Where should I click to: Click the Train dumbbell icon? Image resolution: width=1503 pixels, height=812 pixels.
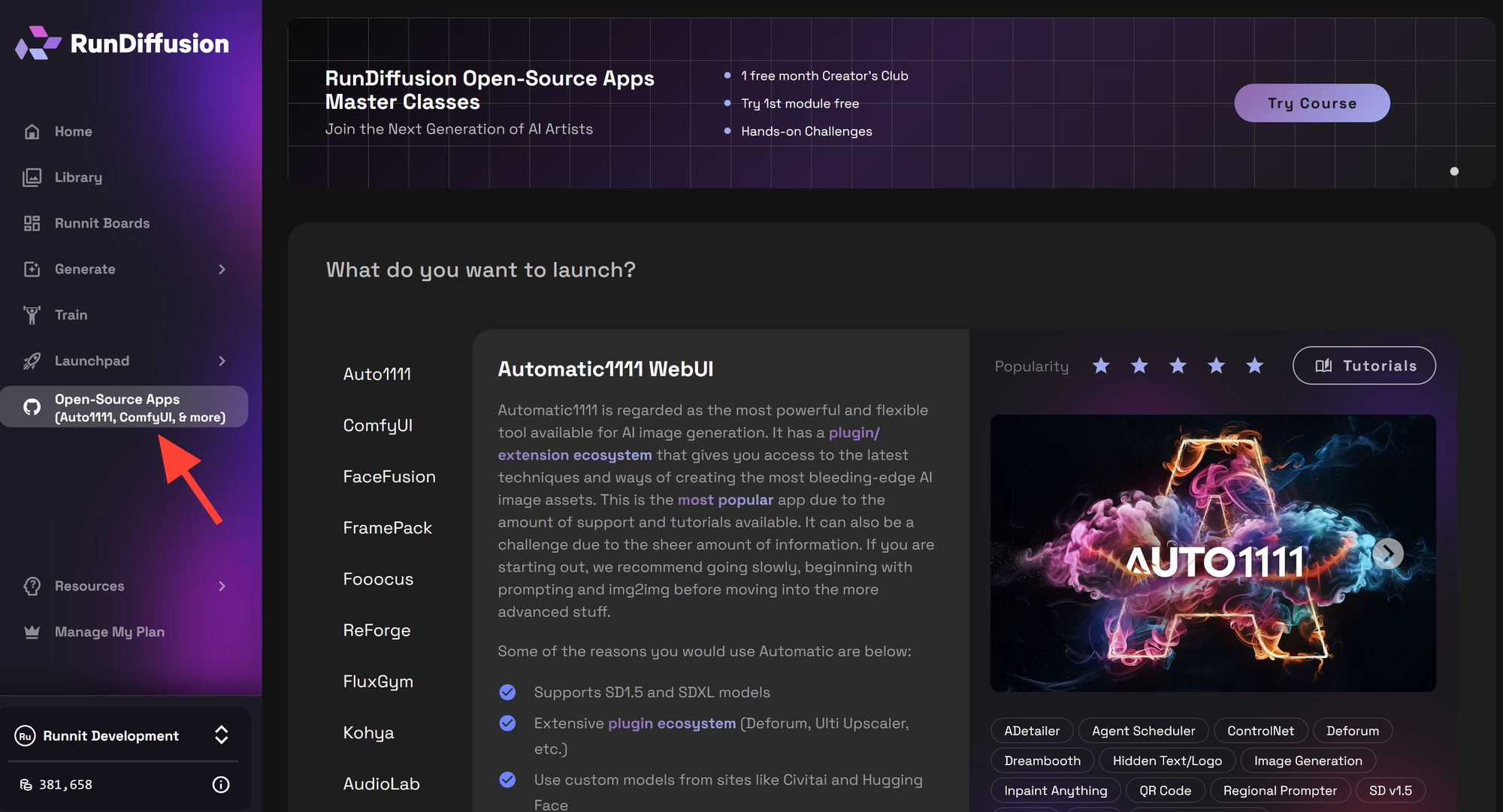32,315
